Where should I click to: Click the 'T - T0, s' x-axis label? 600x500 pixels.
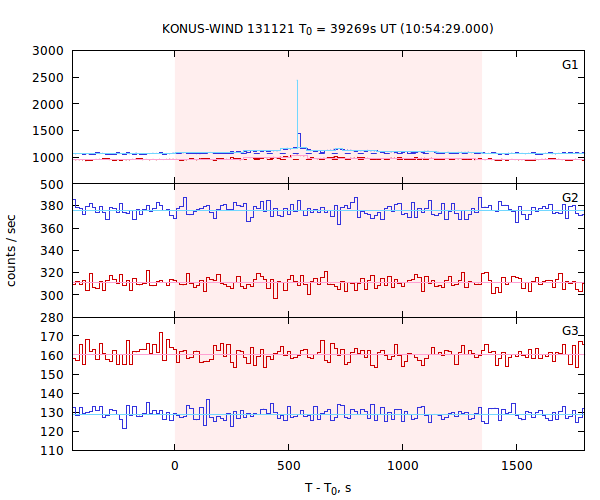tap(328, 488)
